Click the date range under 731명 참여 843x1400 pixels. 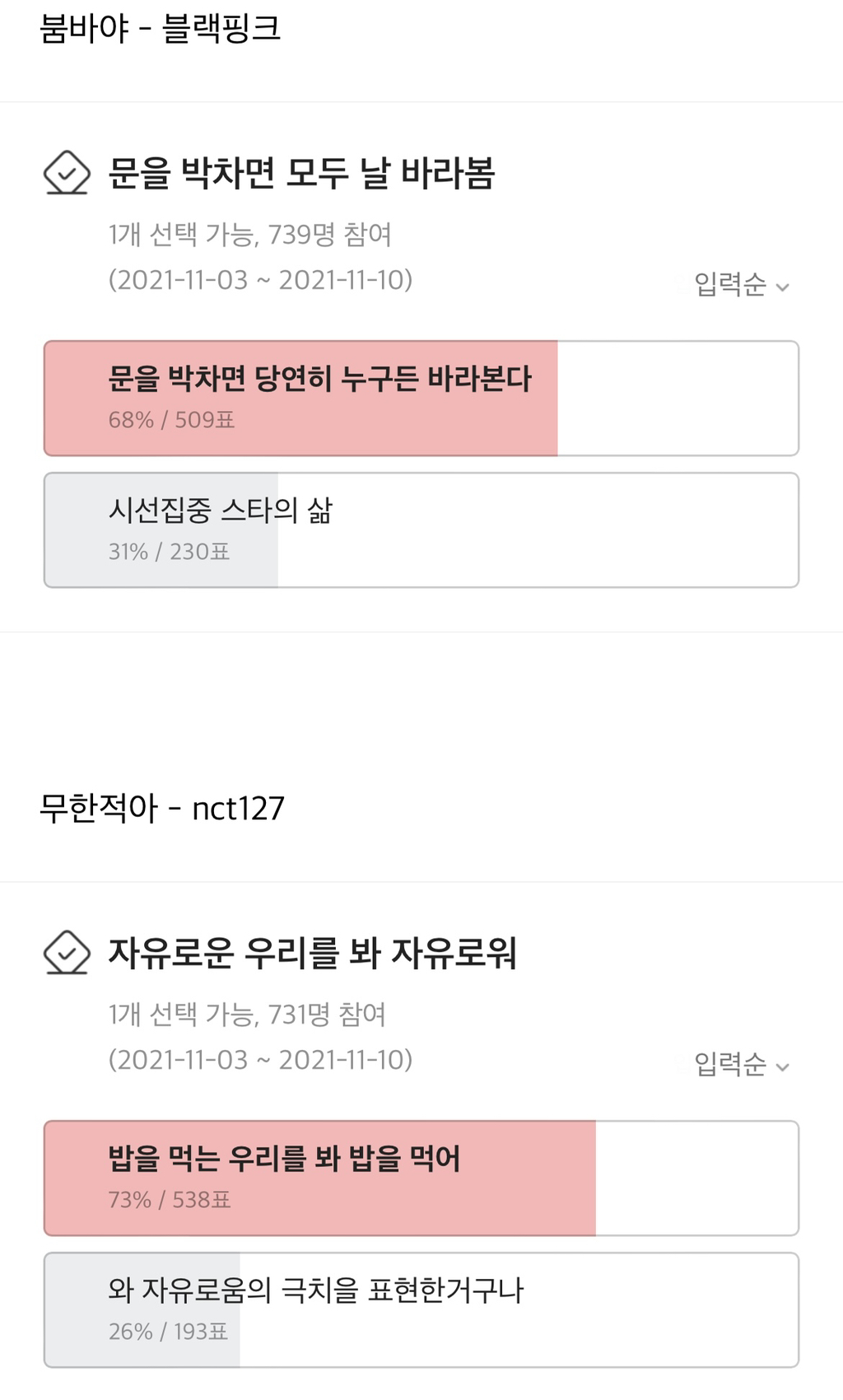260,1060
